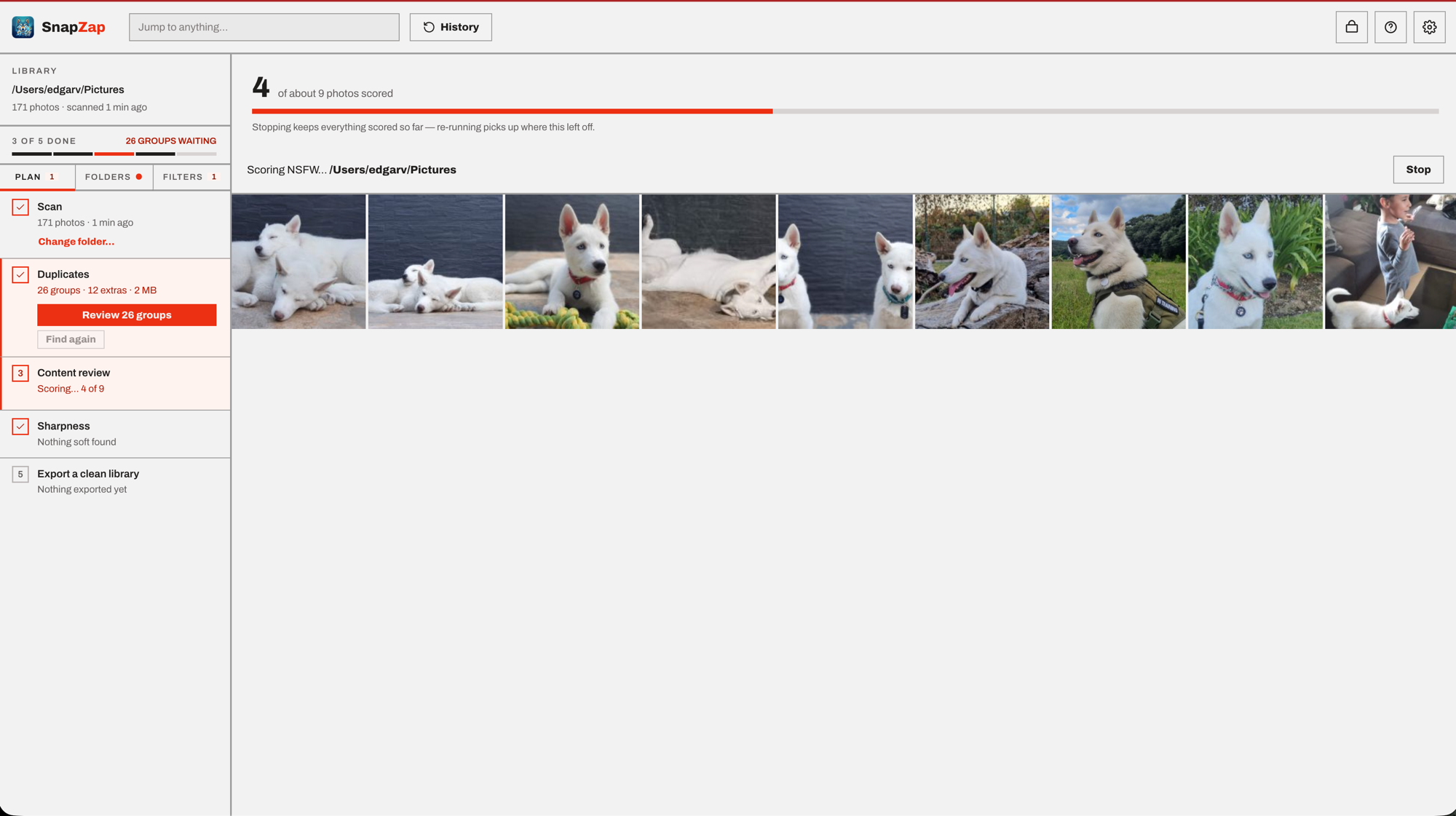The image size is (1456, 816).
Task: Stop the NSFW scoring
Action: click(x=1418, y=170)
